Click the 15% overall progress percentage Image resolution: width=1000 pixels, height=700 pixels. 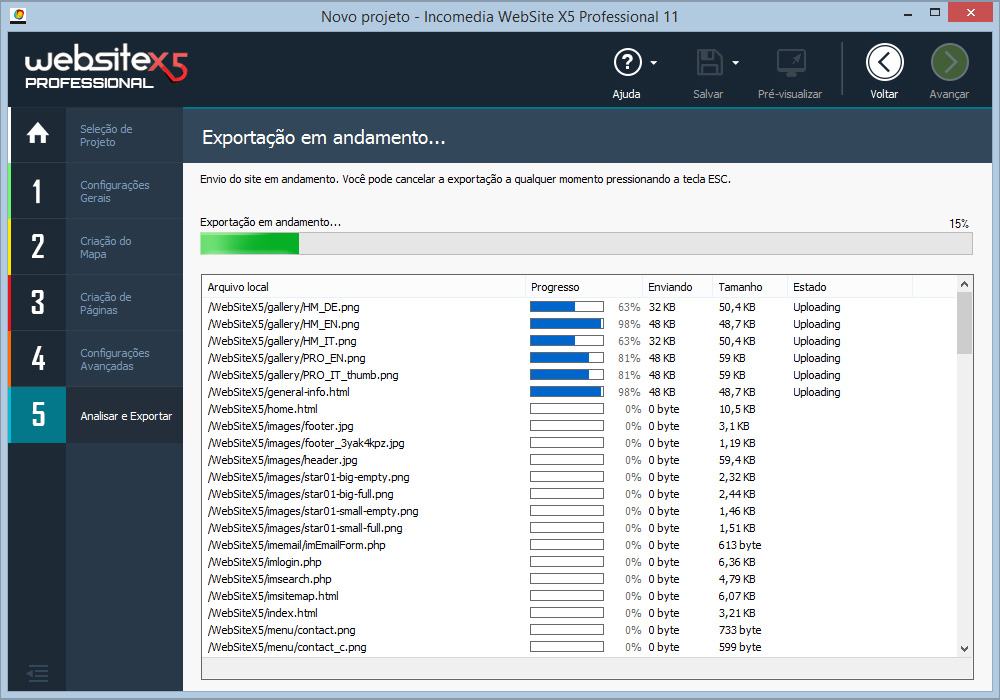pyautogui.click(x=959, y=224)
